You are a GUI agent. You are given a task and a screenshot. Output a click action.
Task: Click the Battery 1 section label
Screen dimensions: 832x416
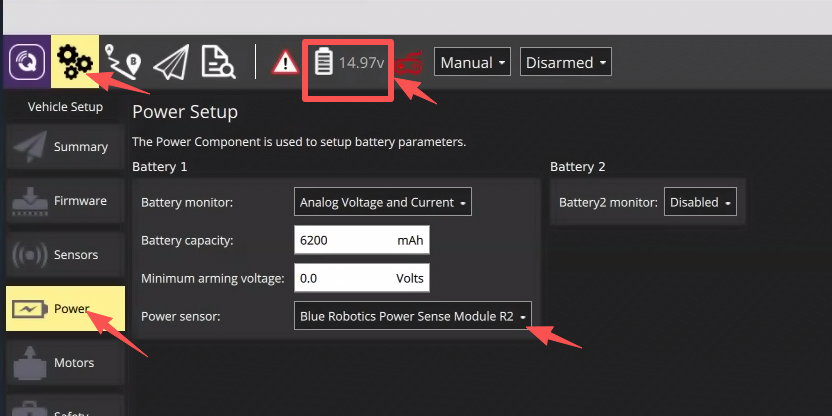point(160,167)
